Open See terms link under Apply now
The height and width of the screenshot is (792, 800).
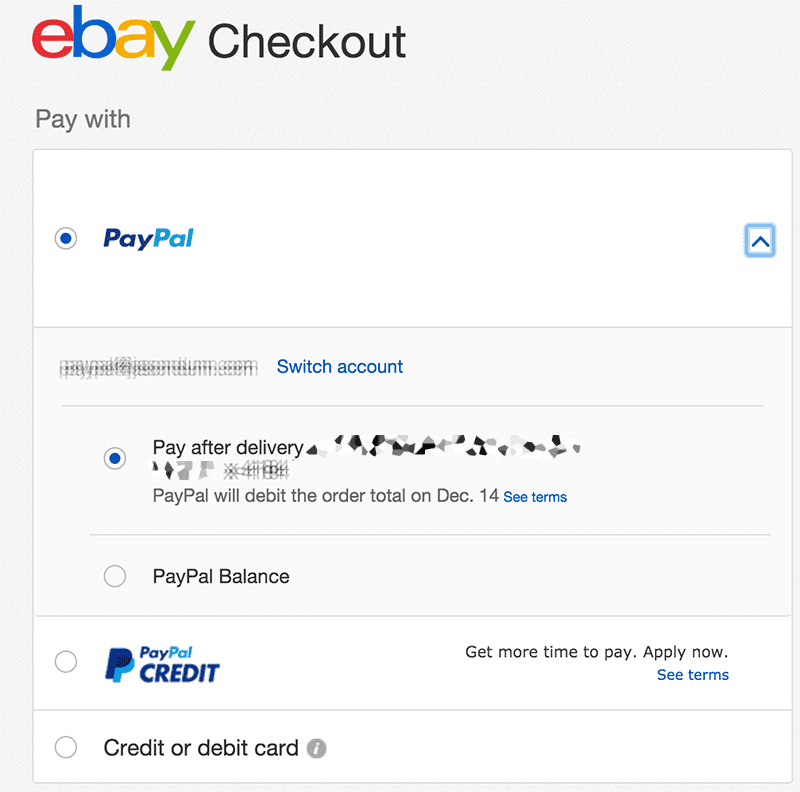coord(692,675)
